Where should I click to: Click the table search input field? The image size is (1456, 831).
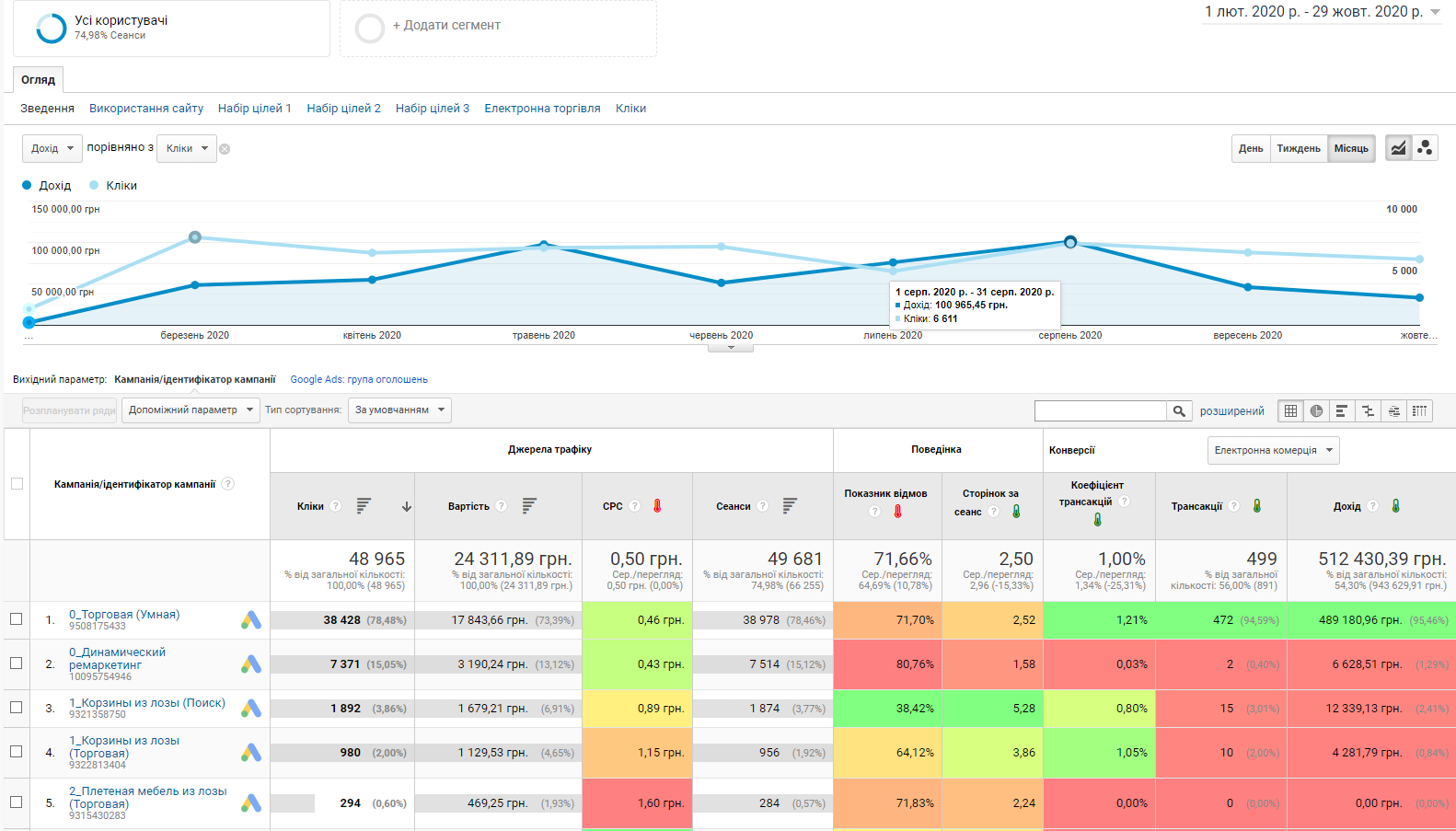coord(1100,411)
